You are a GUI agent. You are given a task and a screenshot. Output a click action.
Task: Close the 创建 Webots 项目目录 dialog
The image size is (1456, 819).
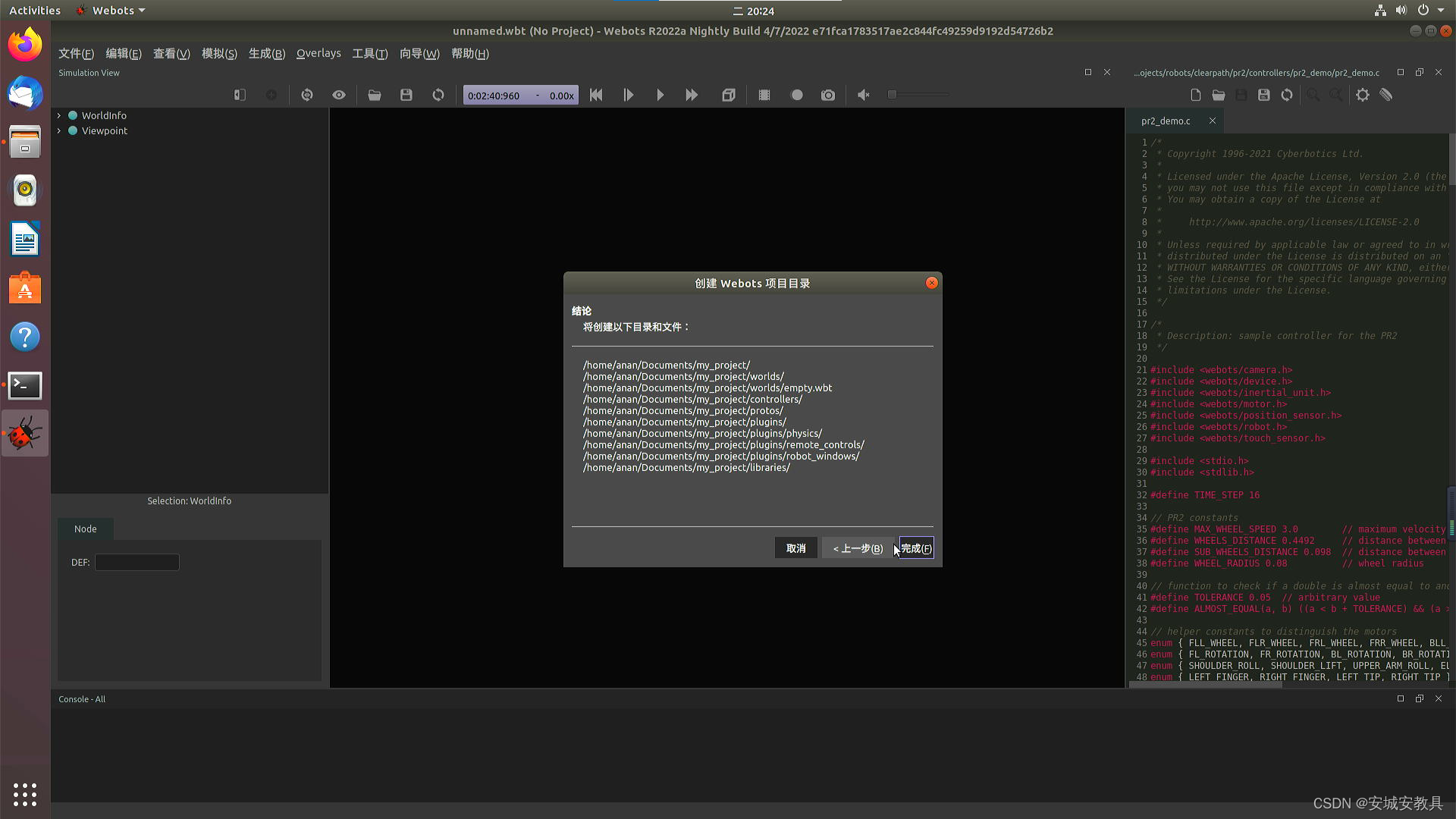click(932, 283)
